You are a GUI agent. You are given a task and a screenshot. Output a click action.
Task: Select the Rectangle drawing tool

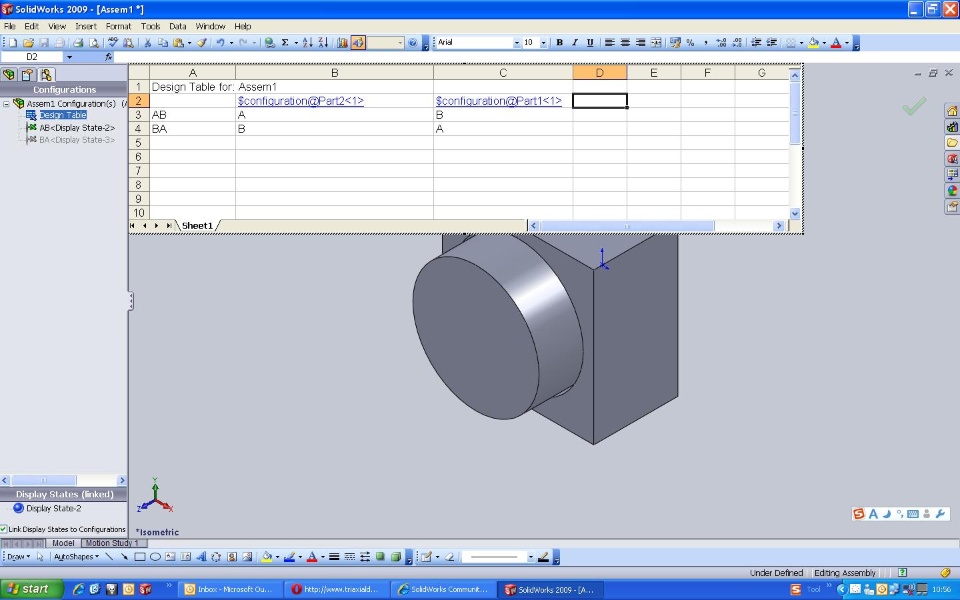(x=140, y=557)
